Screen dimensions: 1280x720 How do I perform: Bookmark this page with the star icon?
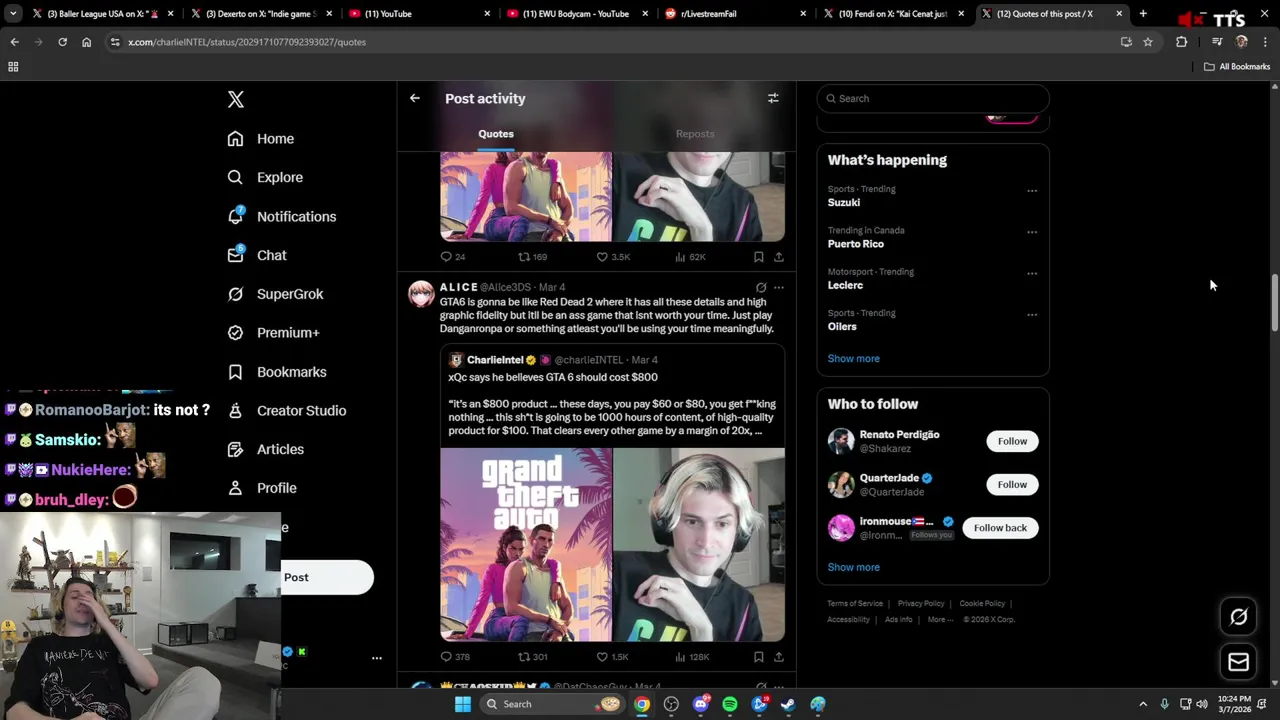point(1148,42)
